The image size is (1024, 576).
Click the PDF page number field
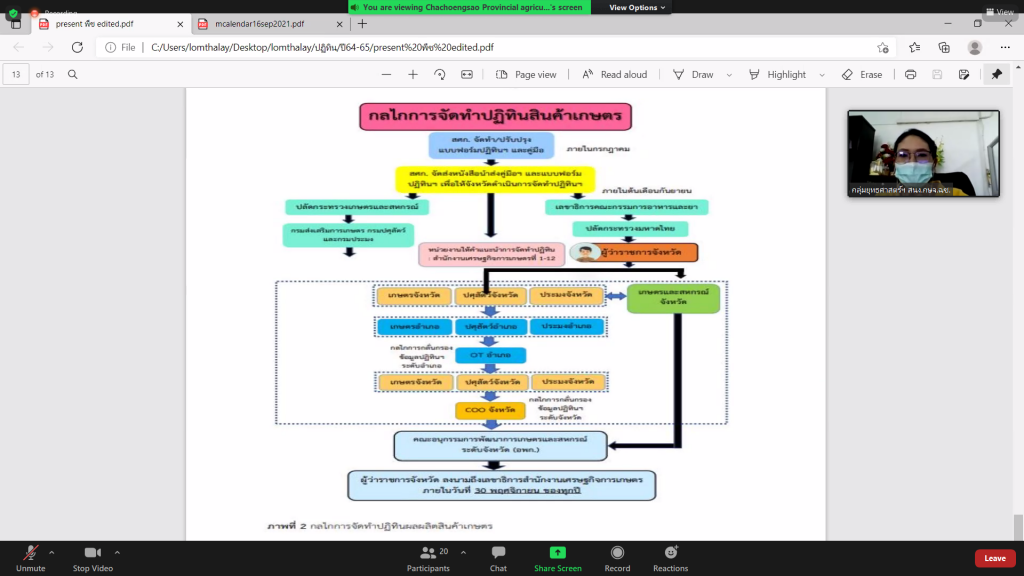coord(17,74)
